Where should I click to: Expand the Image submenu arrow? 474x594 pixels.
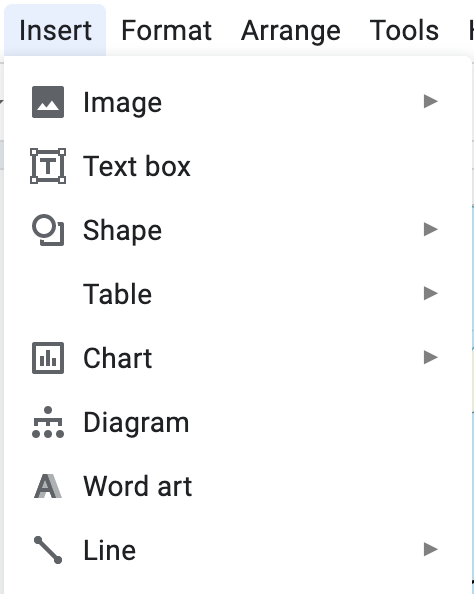coord(431,102)
